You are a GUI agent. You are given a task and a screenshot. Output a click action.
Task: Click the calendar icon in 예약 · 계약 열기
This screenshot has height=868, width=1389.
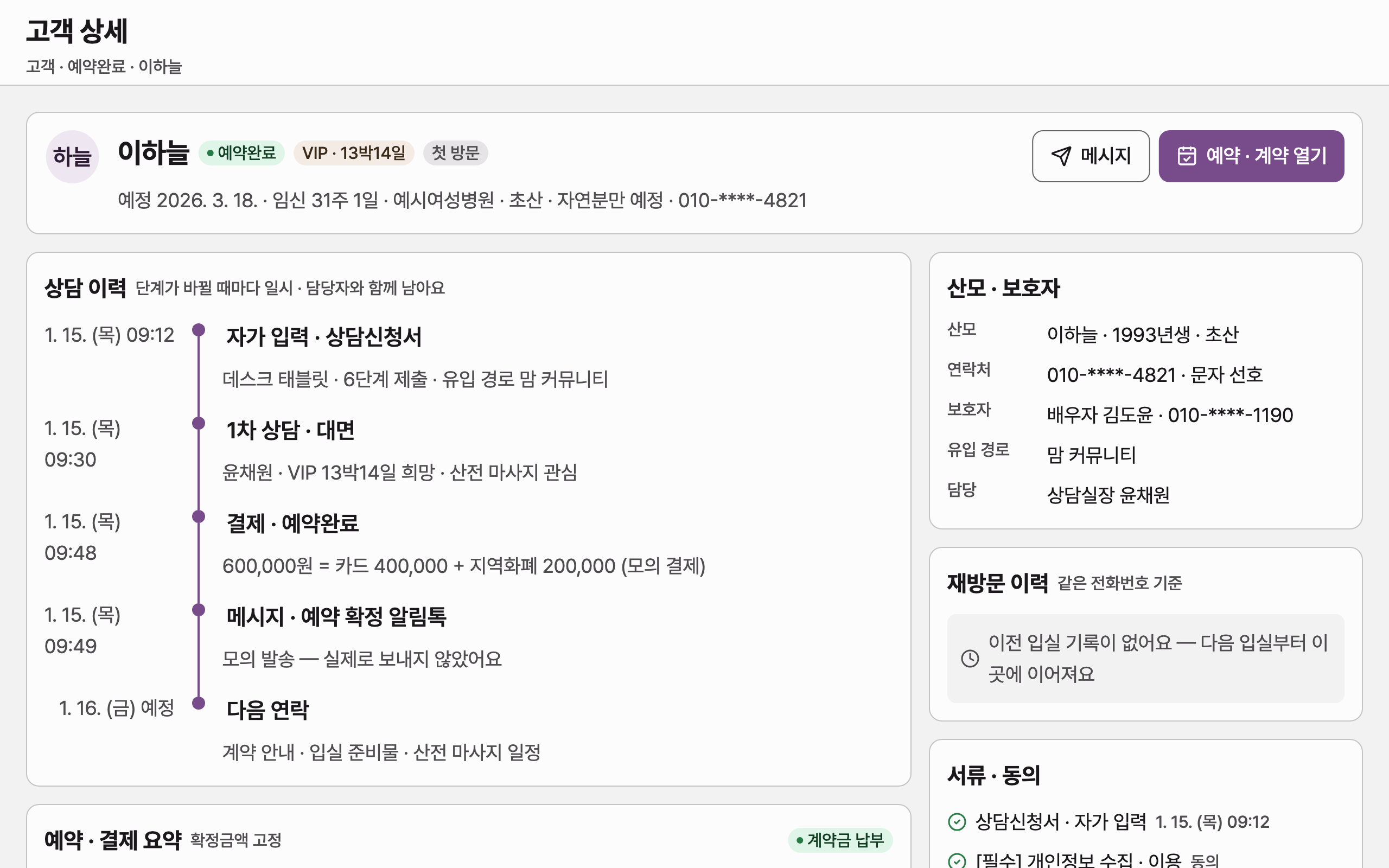(x=1187, y=156)
